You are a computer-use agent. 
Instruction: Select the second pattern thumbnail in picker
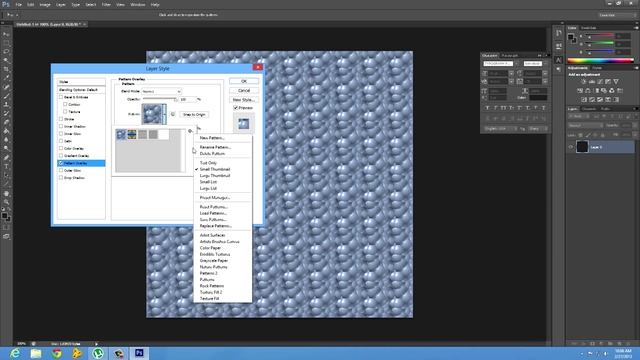(x=132, y=134)
